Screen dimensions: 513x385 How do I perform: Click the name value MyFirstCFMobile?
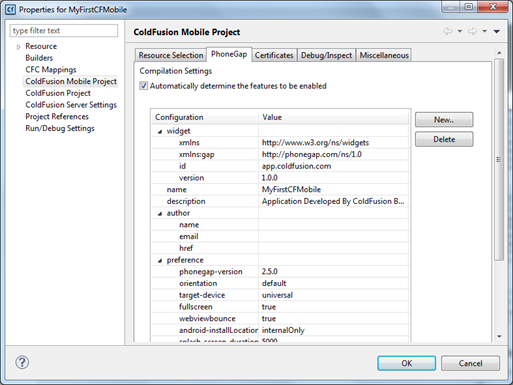coord(291,189)
